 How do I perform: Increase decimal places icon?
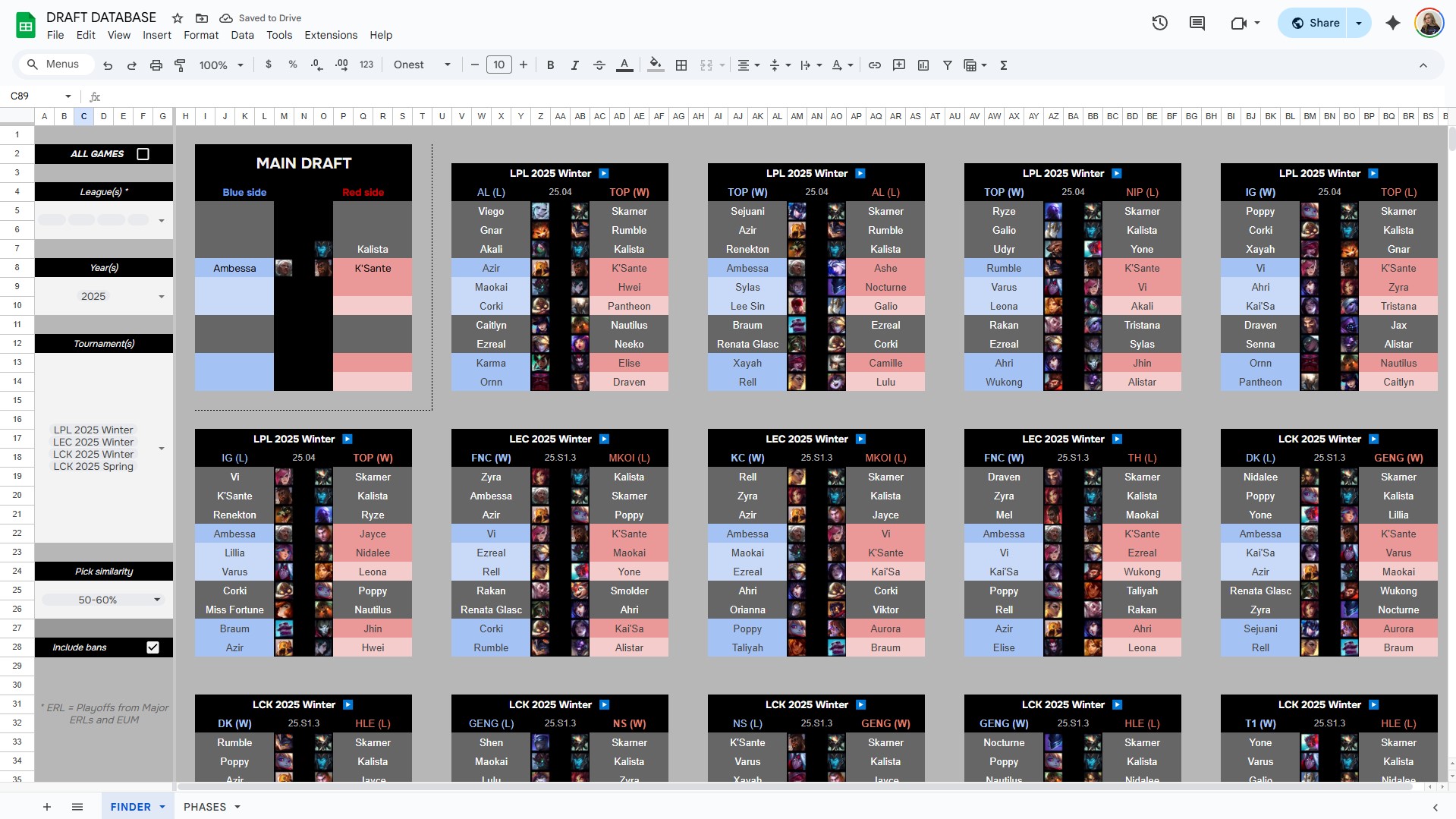pyautogui.click(x=341, y=65)
